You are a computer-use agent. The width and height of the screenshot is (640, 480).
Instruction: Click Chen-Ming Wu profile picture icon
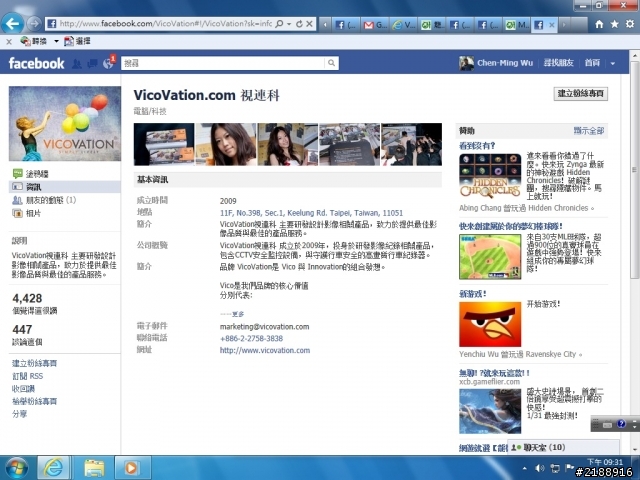466,63
